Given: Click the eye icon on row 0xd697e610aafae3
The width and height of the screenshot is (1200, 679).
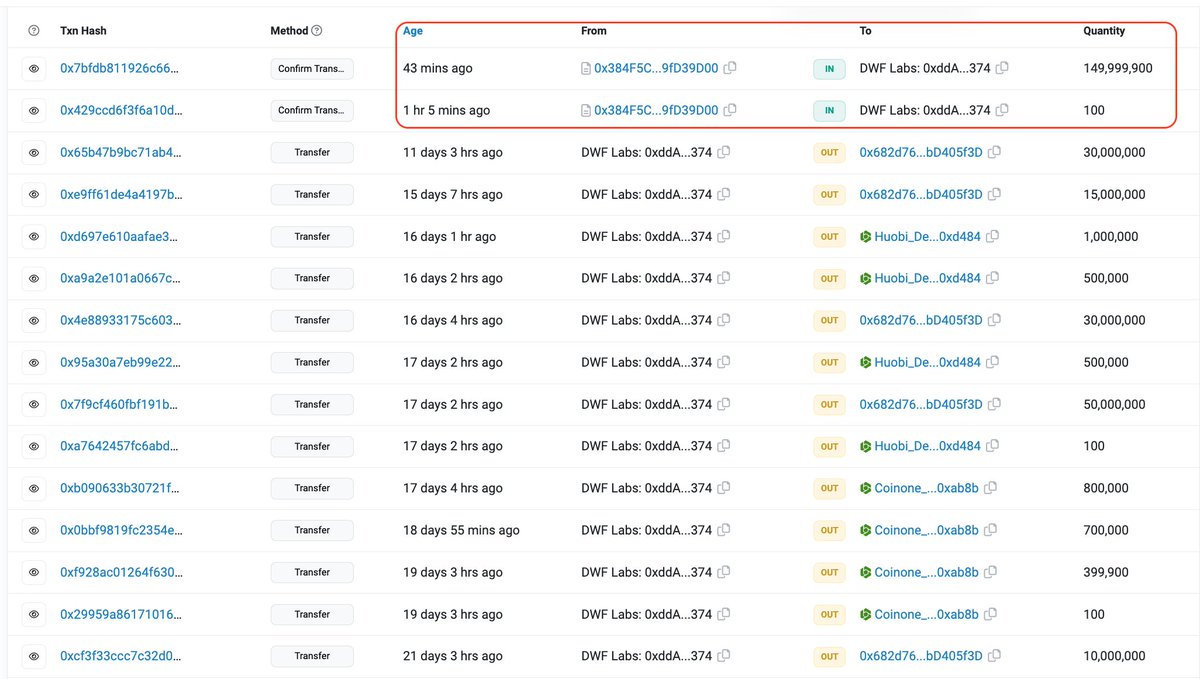Looking at the screenshot, I should point(34,237).
